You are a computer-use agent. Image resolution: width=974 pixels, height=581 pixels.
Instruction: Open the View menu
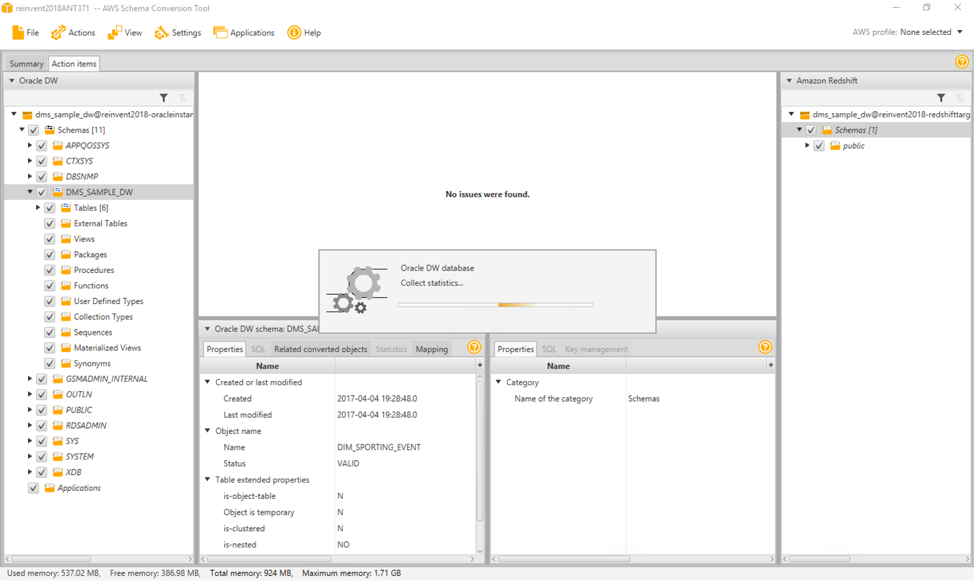pos(125,32)
